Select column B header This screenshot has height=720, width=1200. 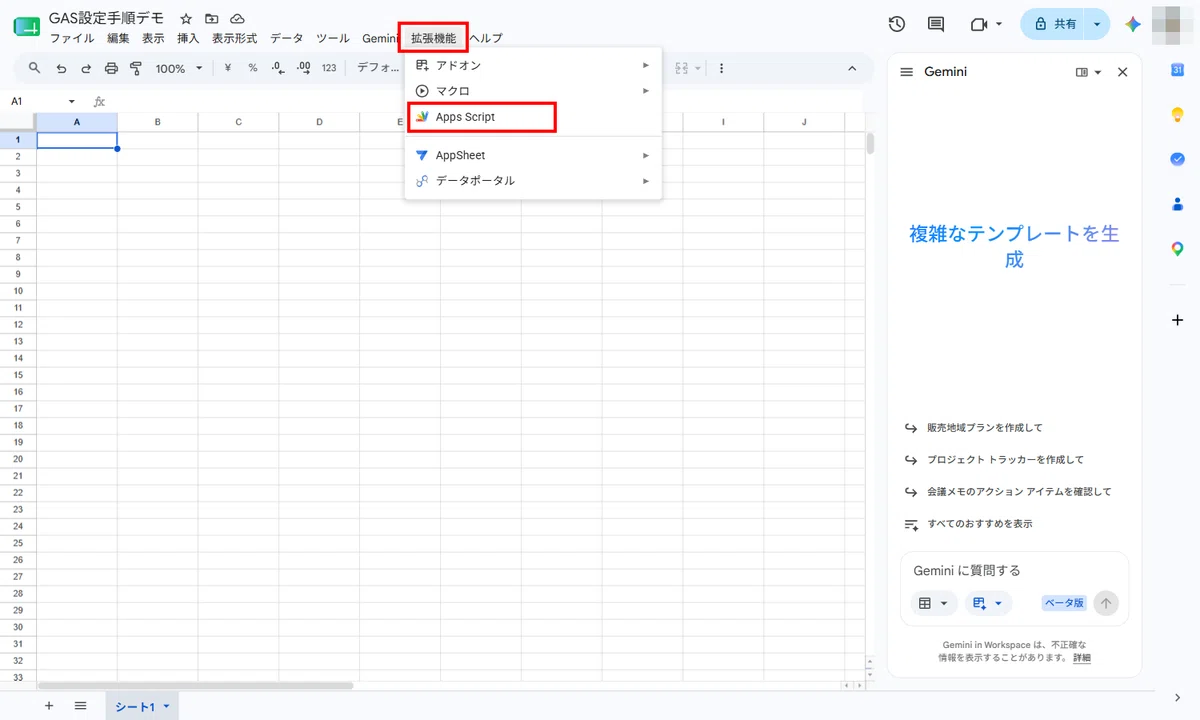[157, 122]
